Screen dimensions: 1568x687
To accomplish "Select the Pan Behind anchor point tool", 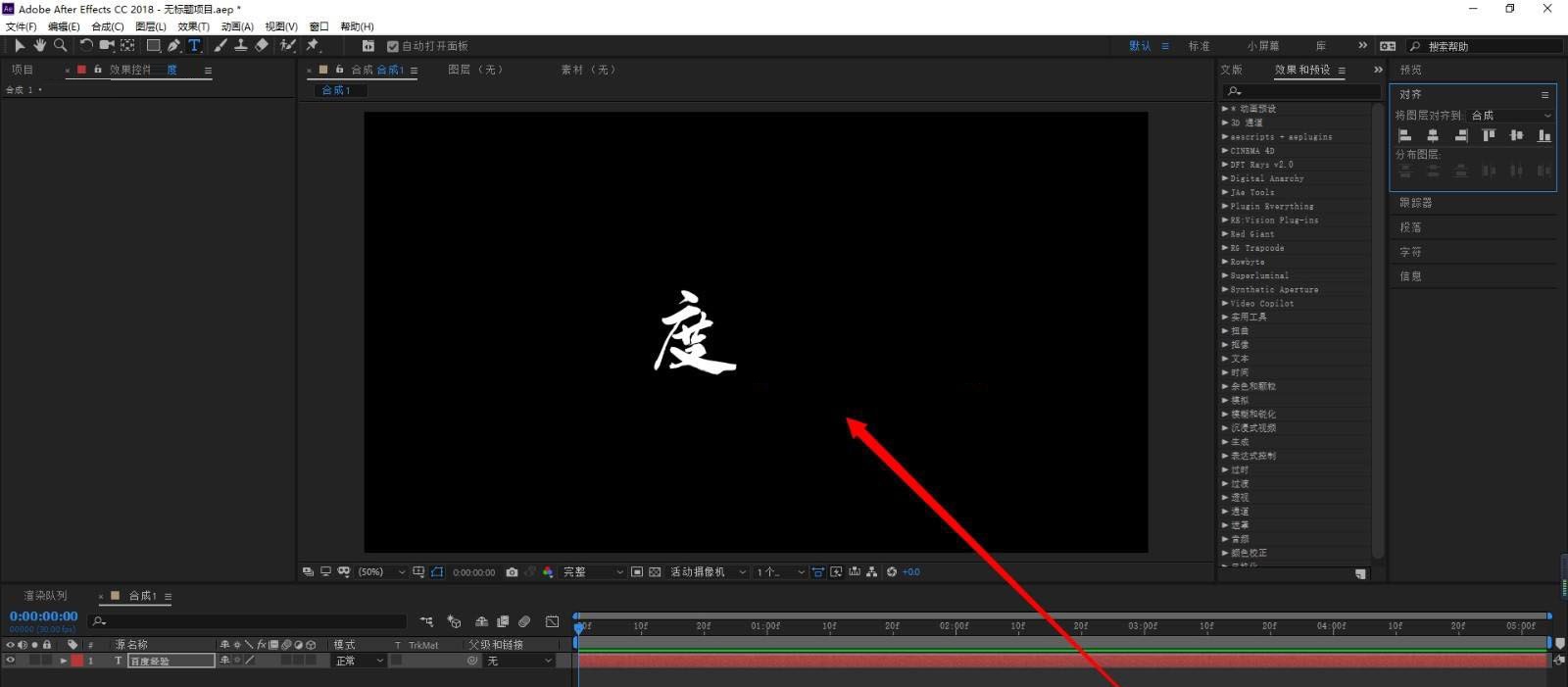I will [127, 45].
